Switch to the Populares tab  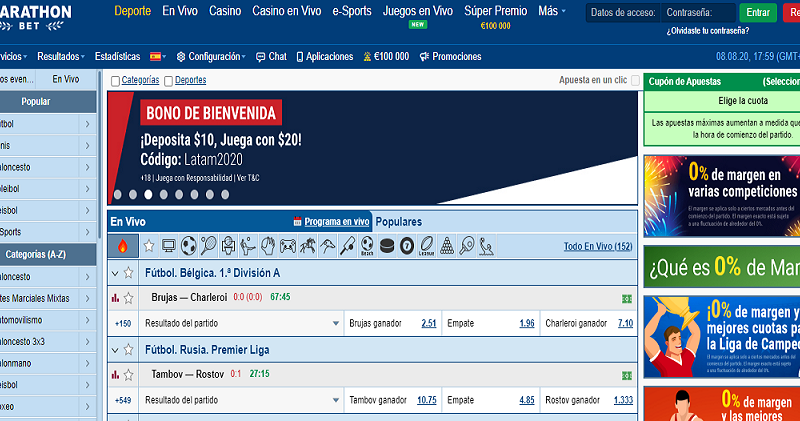point(398,222)
